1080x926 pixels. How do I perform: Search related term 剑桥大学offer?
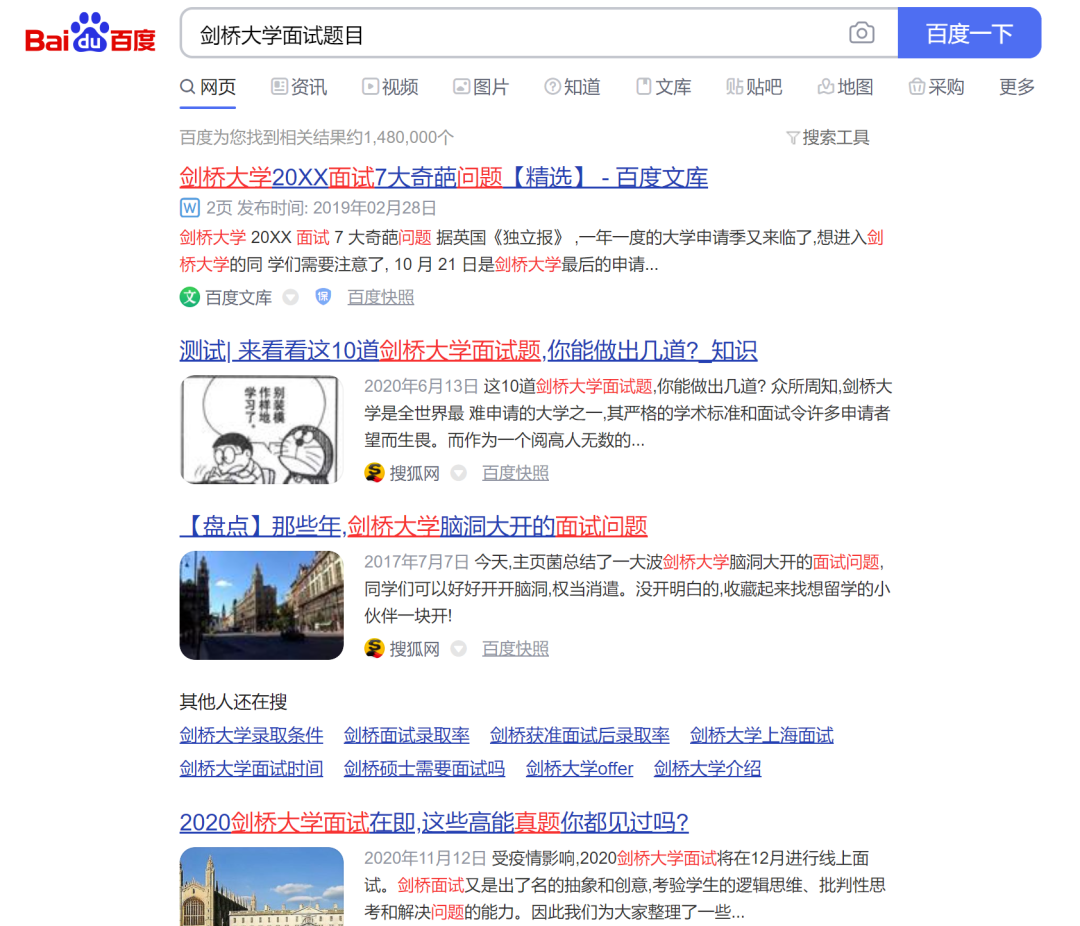tap(579, 768)
